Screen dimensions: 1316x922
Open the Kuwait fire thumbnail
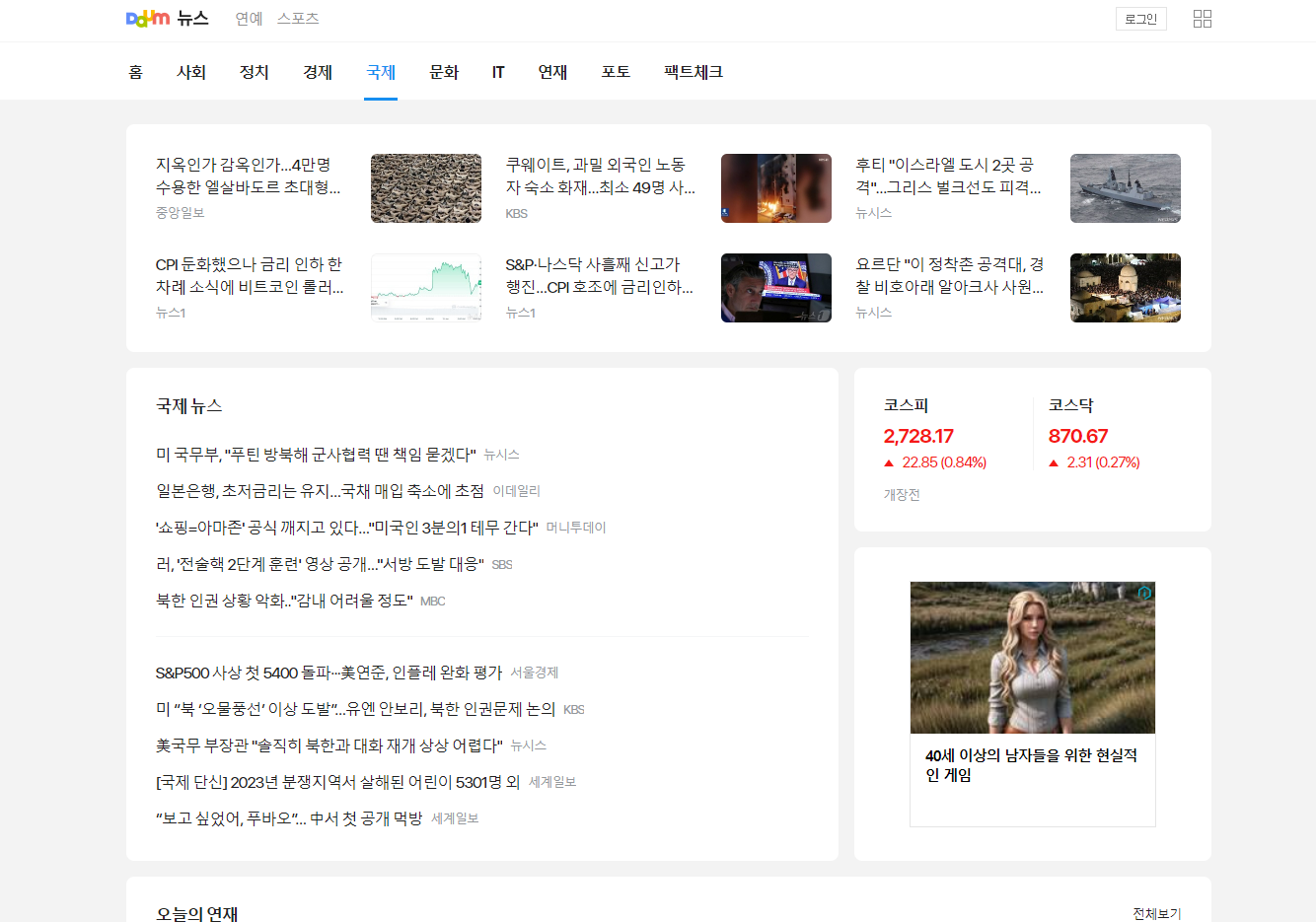coord(776,188)
